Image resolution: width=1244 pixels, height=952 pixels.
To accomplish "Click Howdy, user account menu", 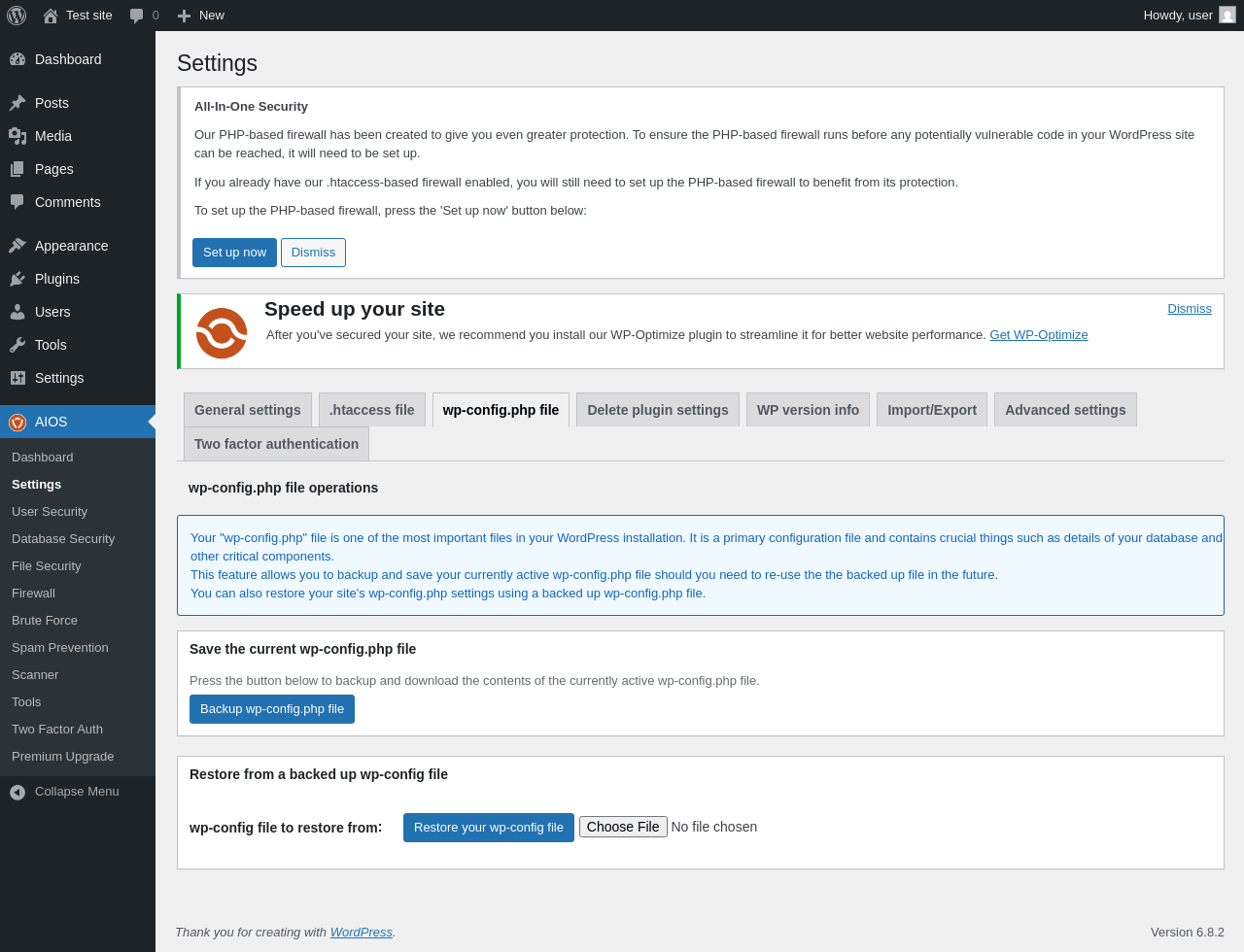I will tap(1190, 16).
